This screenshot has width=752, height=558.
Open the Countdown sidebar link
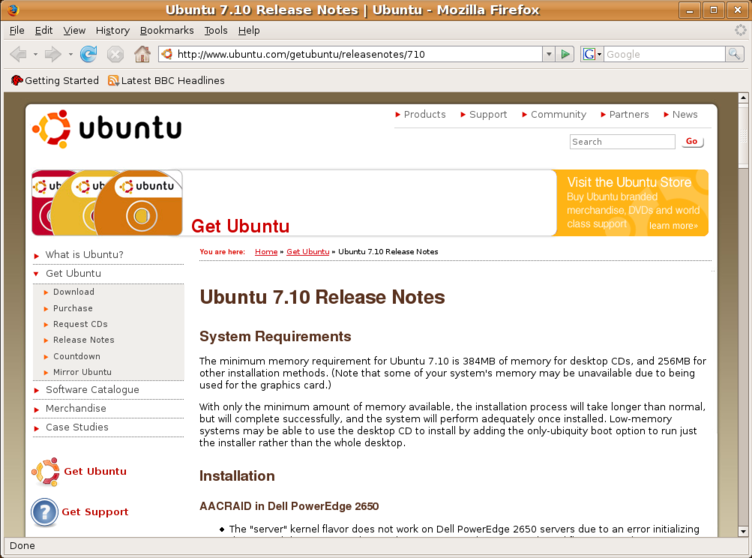(77, 356)
